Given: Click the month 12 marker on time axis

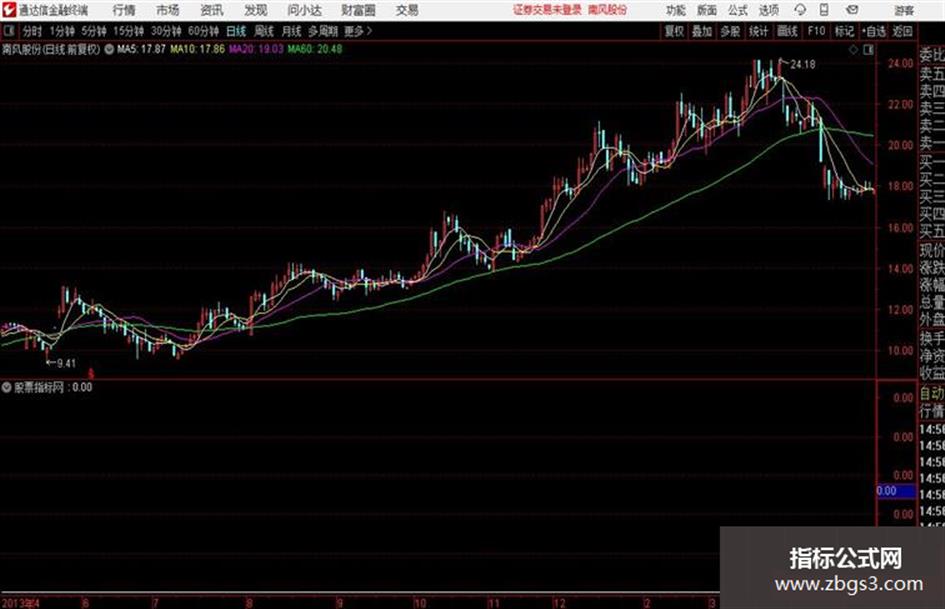Looking at the screenshot, I should (x=559, y=602).
